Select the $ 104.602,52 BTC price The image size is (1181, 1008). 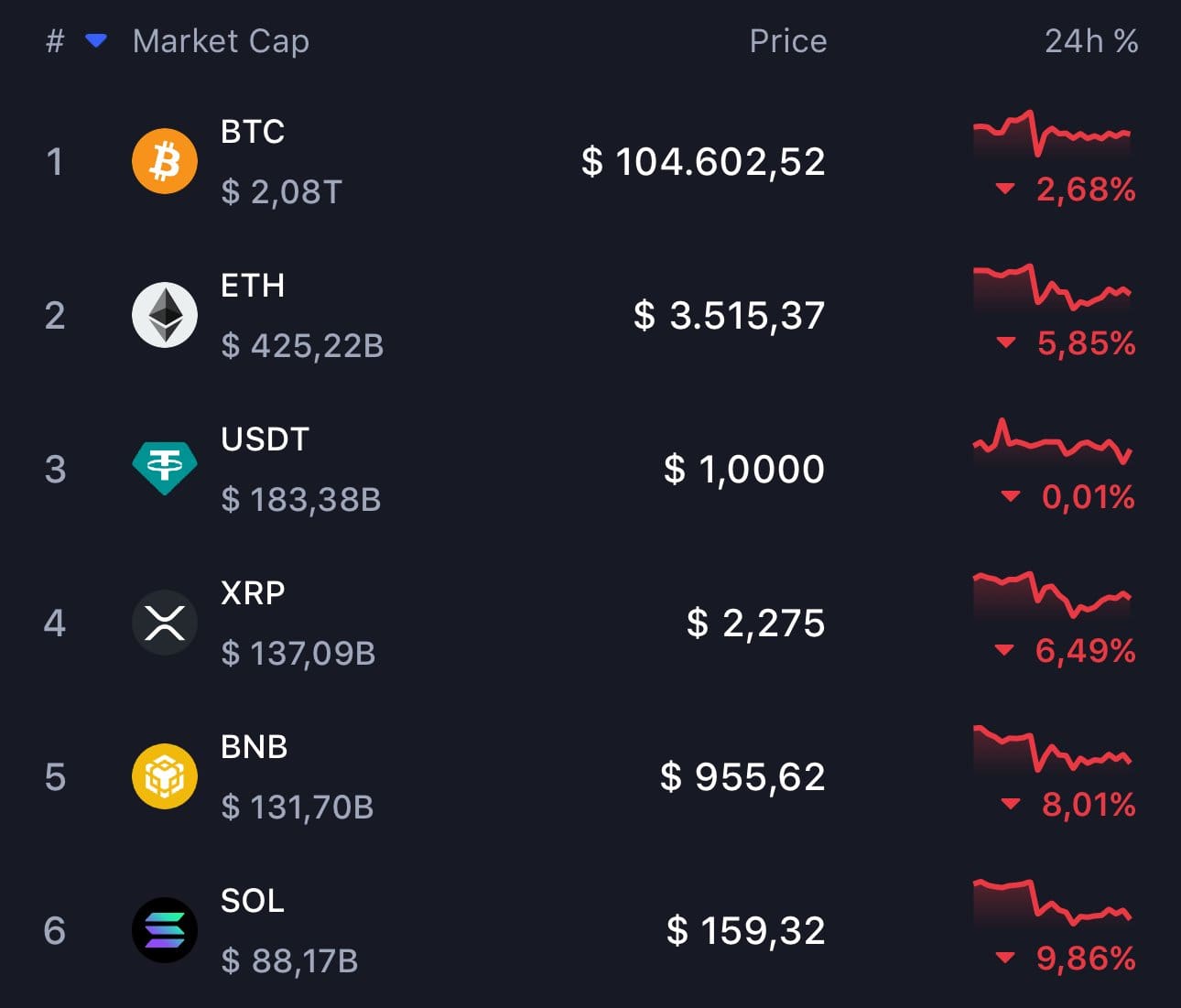click(703, 161)
